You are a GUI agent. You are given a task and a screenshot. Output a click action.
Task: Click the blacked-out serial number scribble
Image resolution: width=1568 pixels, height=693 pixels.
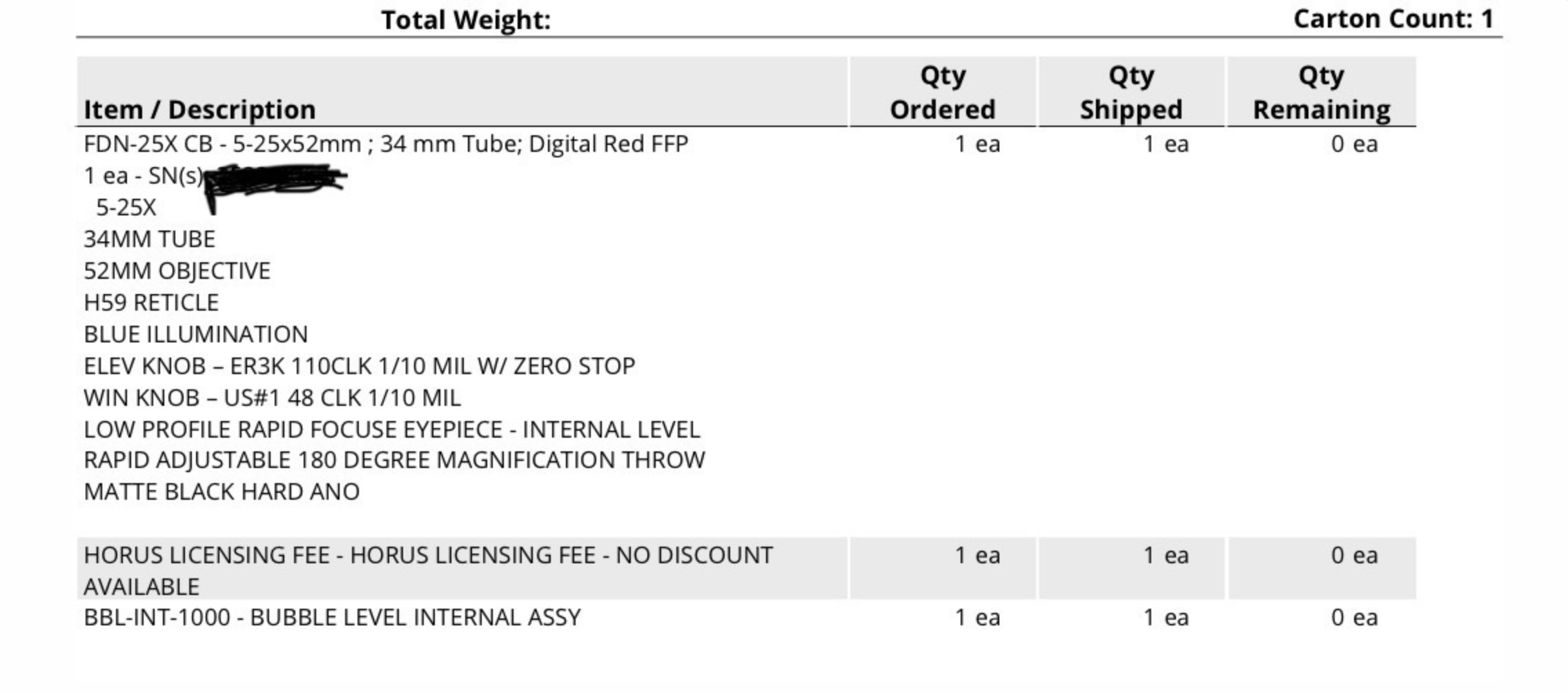click(x=276, y=178)
